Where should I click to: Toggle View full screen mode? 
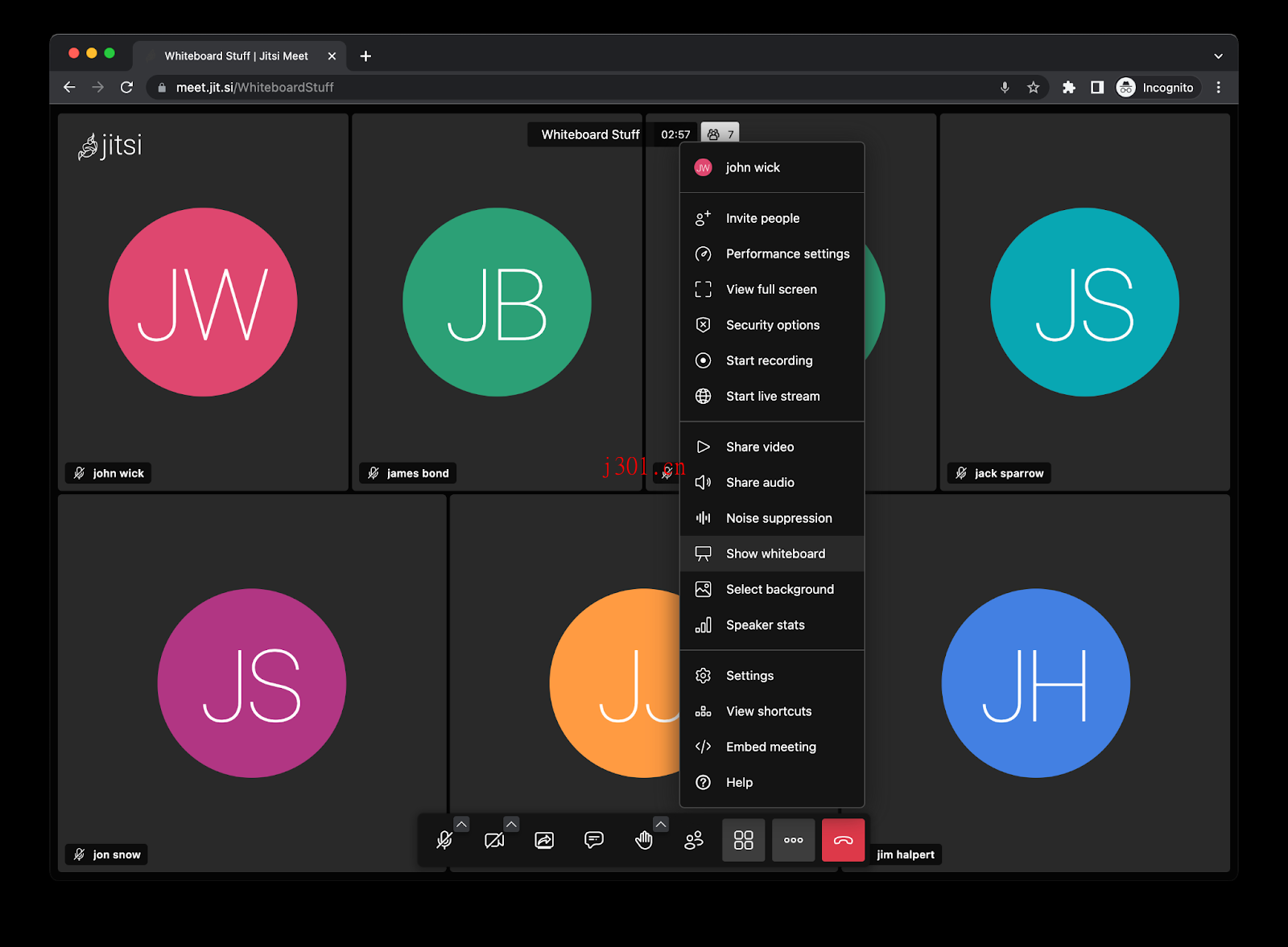coord(770,289)
